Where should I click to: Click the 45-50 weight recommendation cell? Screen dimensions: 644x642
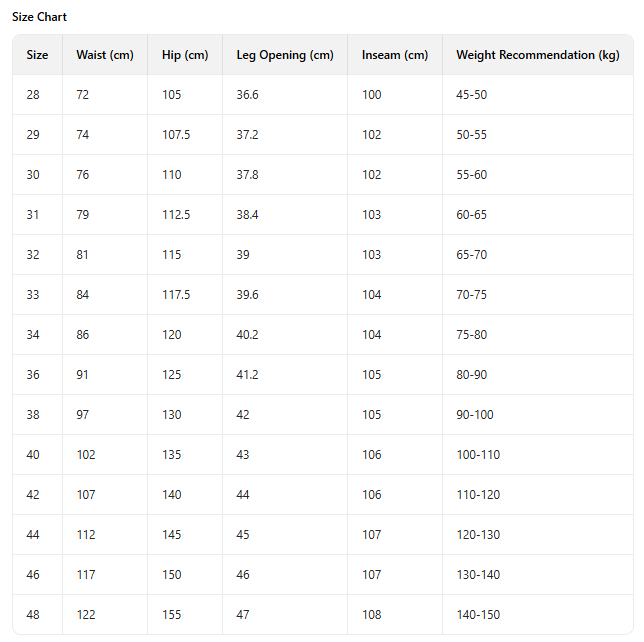472,95
